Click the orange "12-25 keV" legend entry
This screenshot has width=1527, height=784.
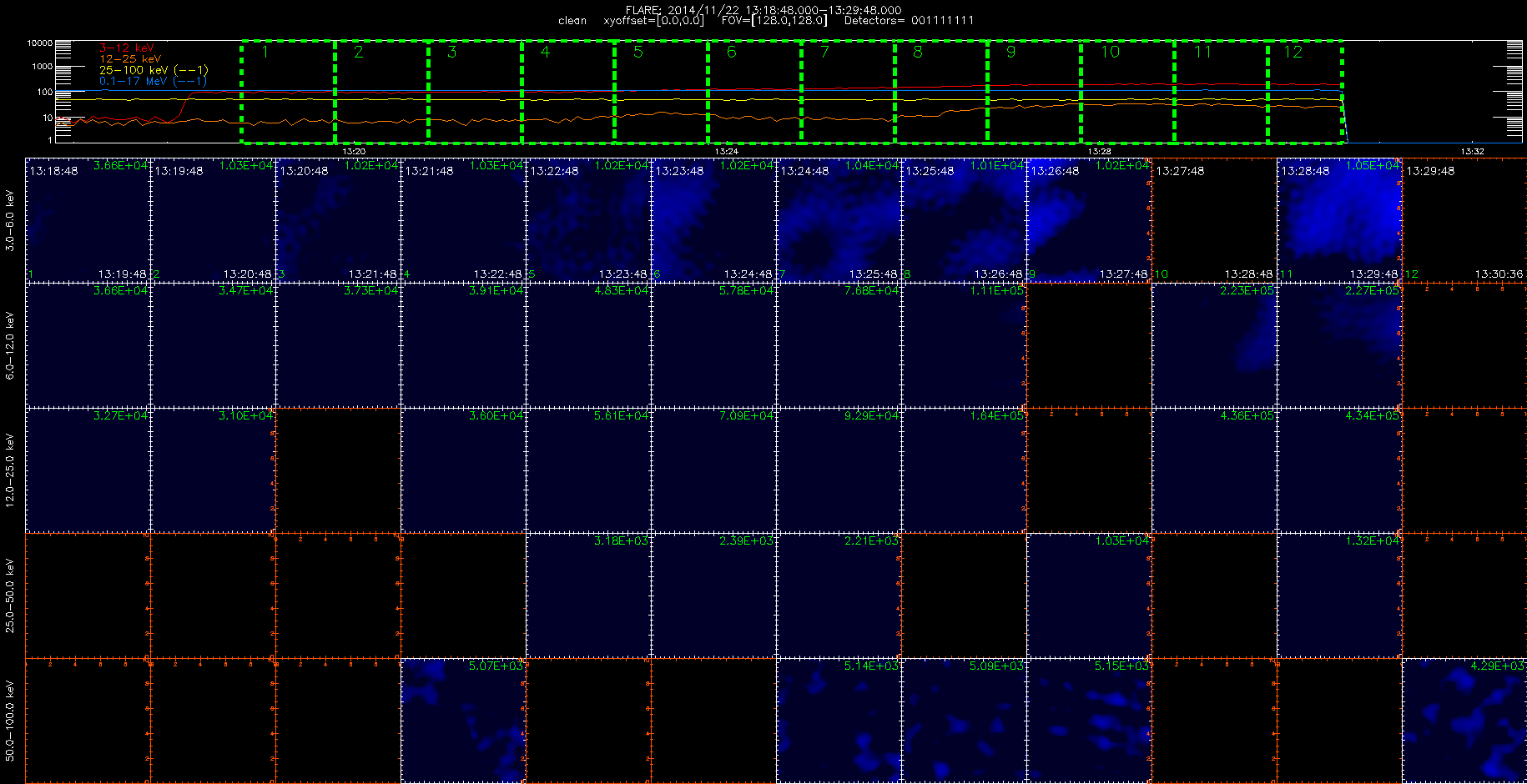click(130, 59)
